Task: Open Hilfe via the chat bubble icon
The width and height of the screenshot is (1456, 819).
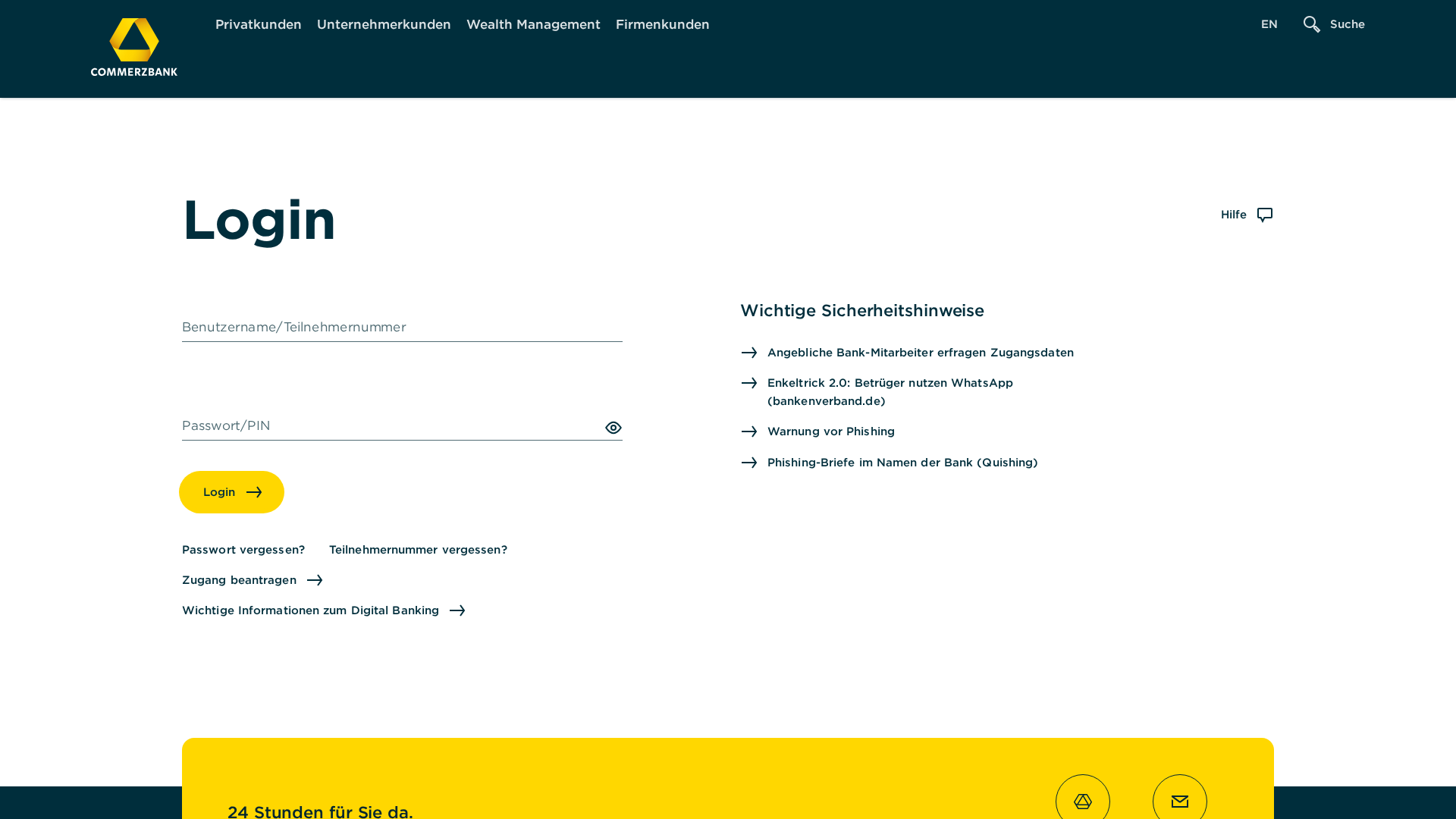Action: point(1264,215)
